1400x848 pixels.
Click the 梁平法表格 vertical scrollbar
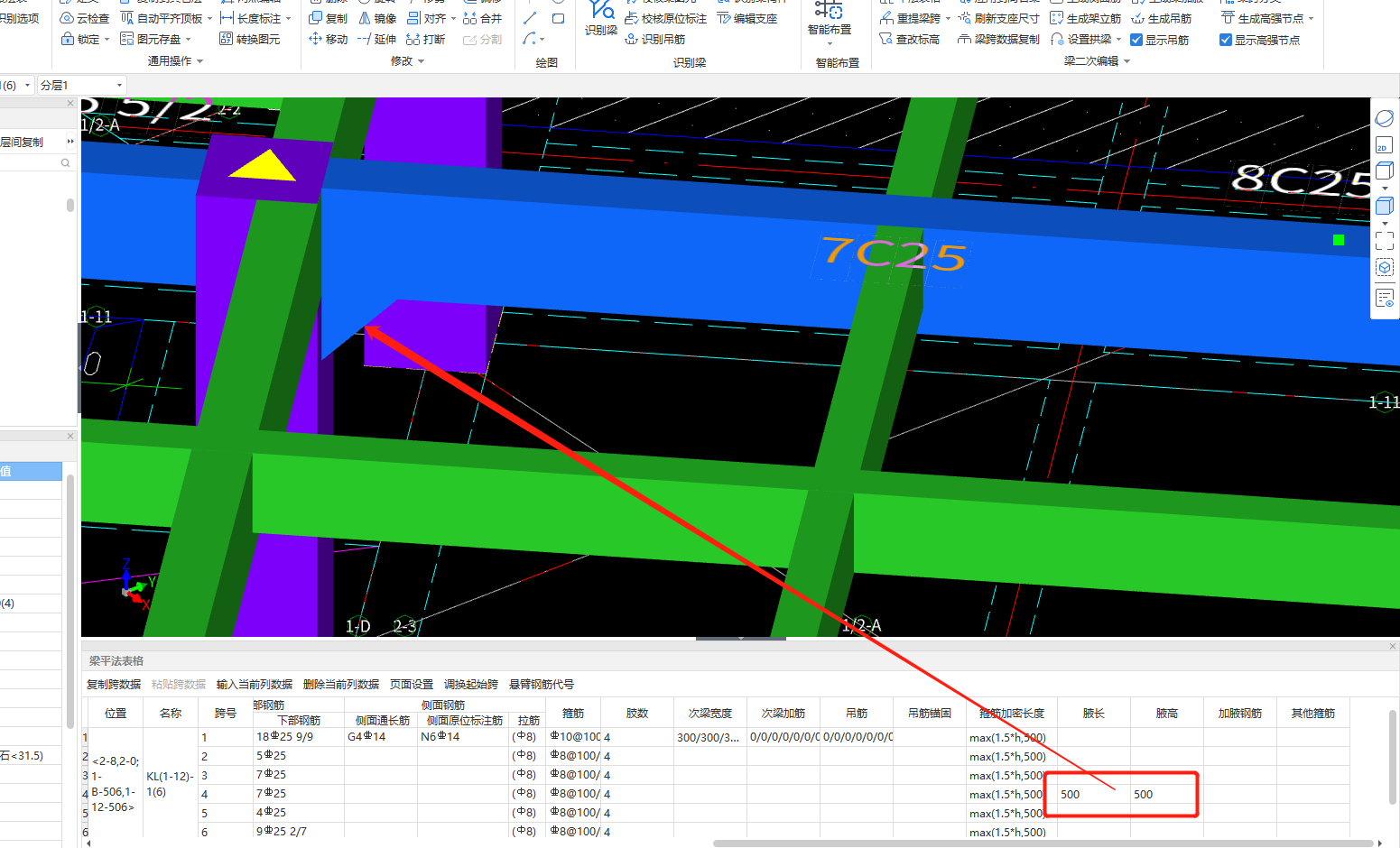(1393, 756)
